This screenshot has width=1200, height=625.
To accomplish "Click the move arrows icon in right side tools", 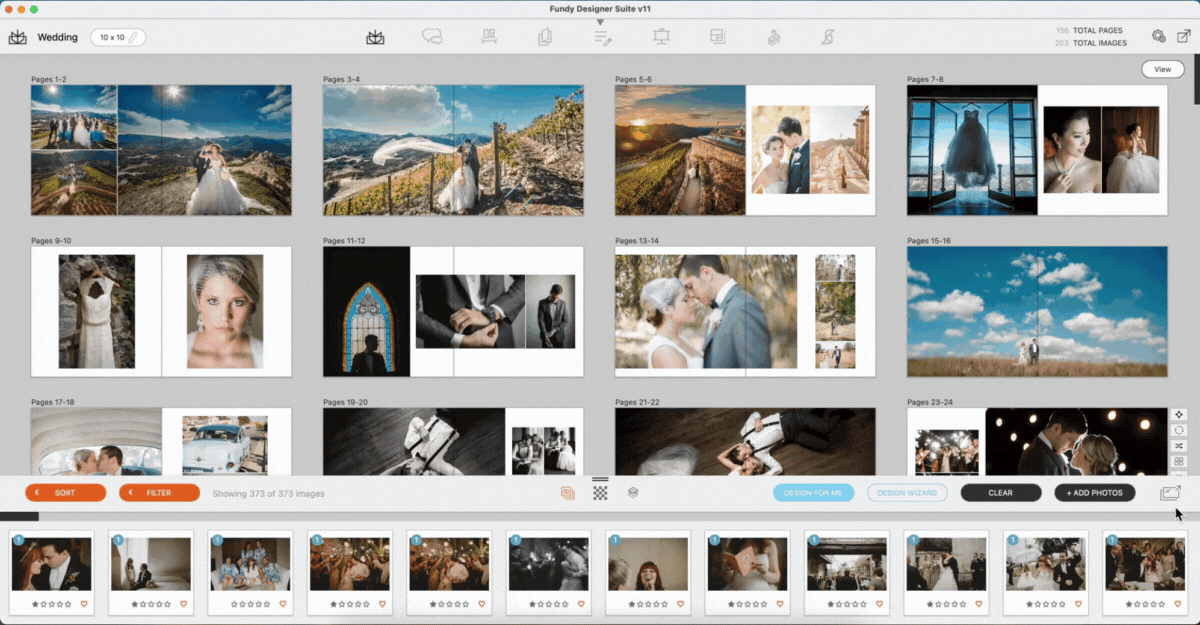I will coord(1179,414).
